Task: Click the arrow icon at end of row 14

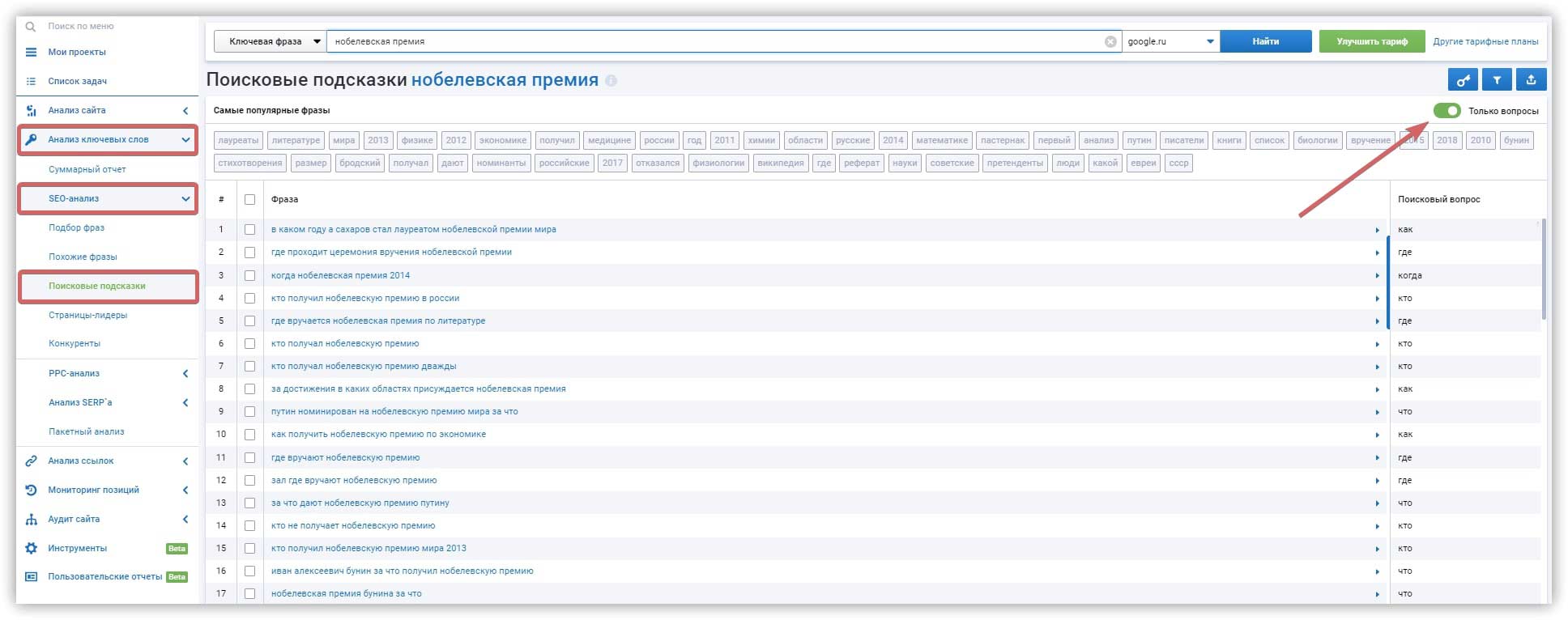Action: pyautogui.click(x=1377, y=526)
